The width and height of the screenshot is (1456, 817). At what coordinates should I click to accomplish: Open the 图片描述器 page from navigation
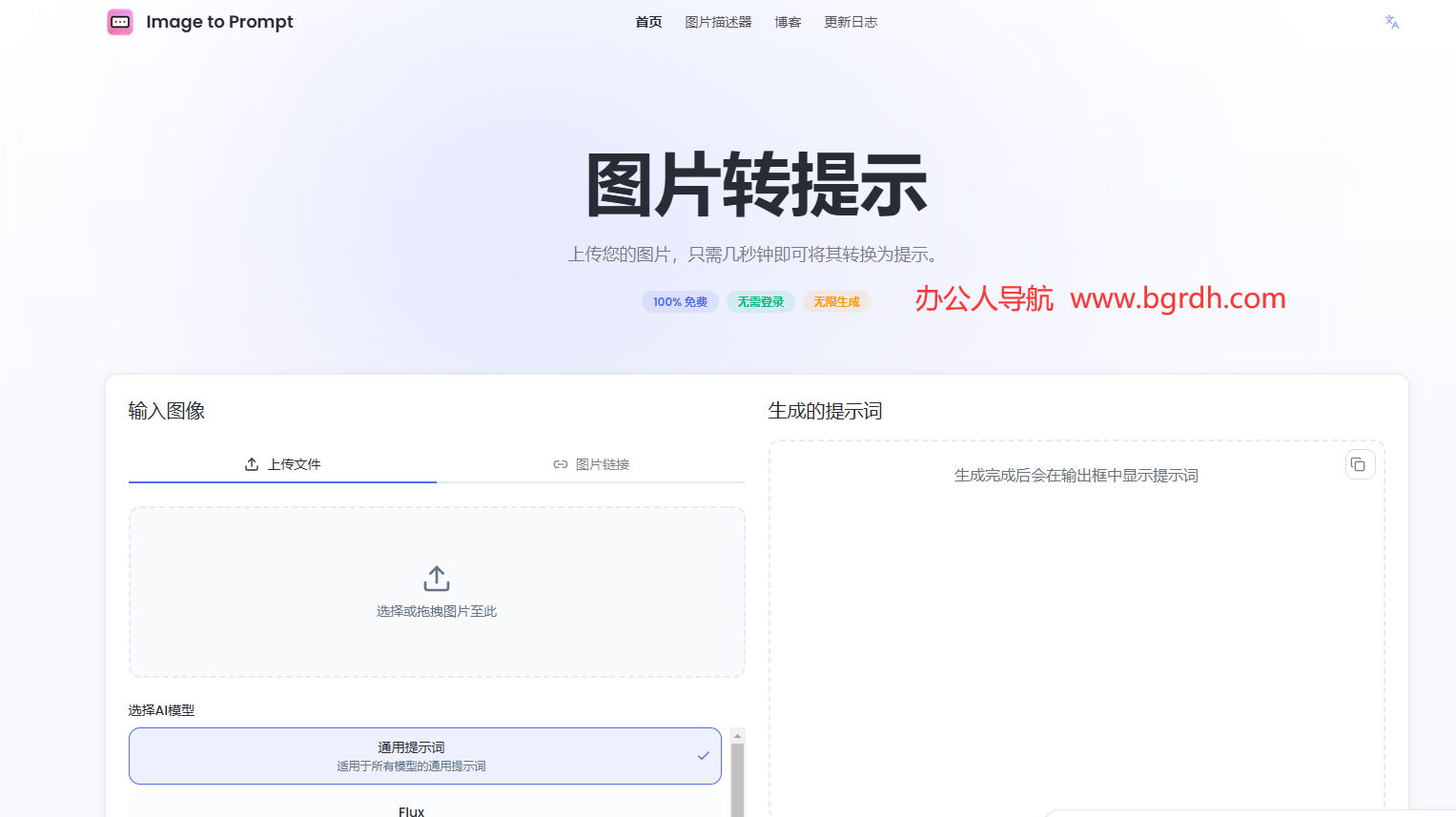tap(718, 22)
